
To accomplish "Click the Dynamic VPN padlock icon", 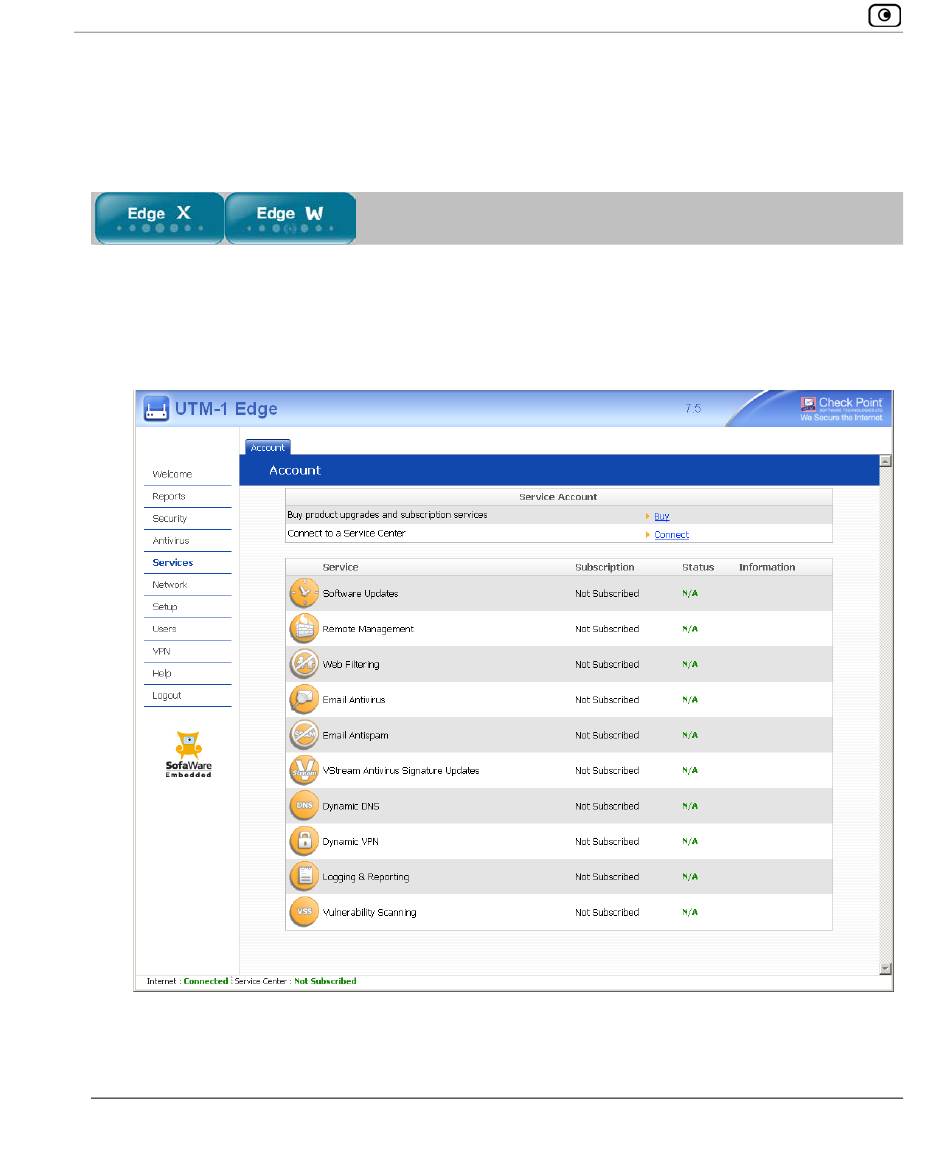I will pyautogui.click(x=304, y=841).
